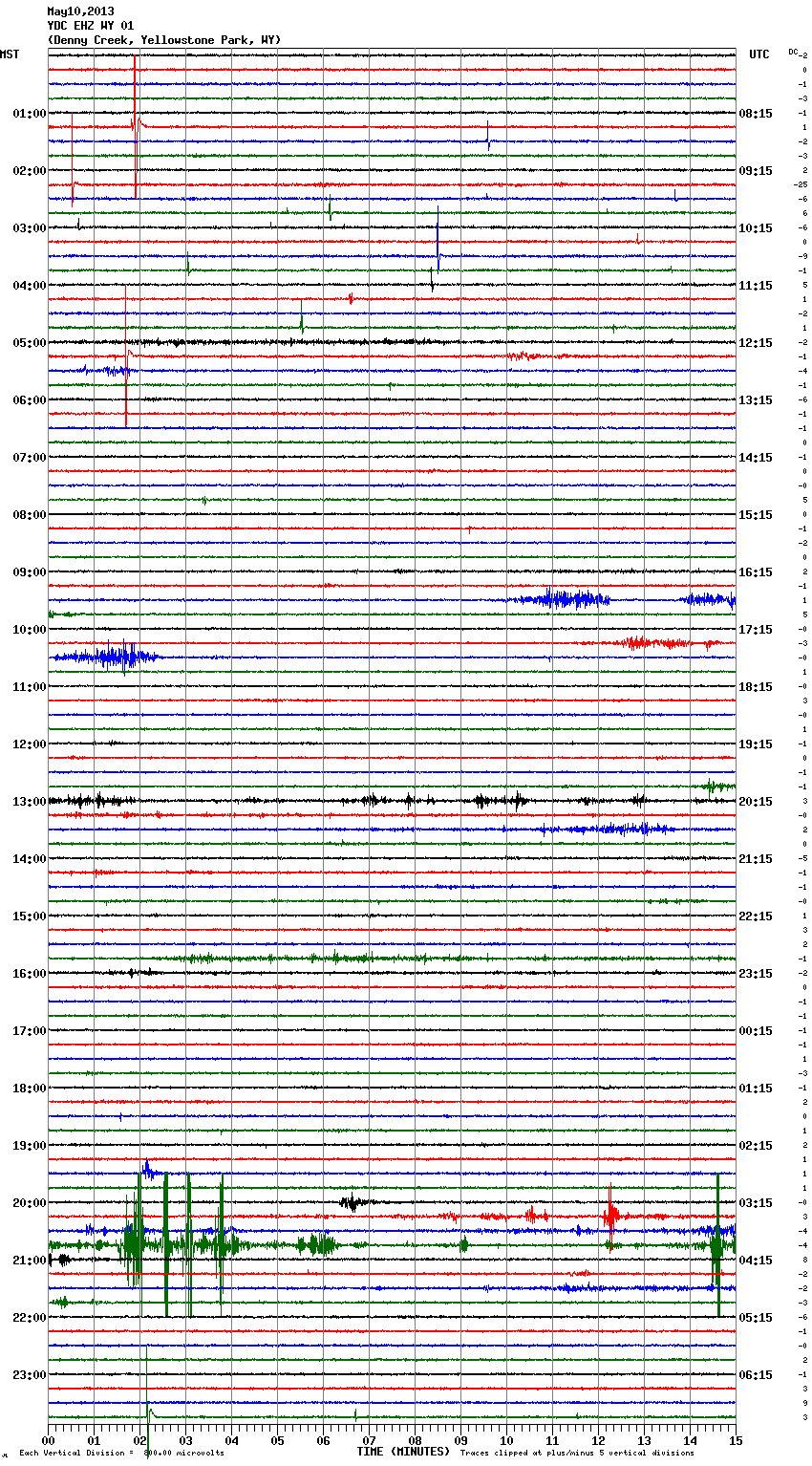
Task: Select the 22:00 MST time label
Action: pyautogui.click(x=30, y=1318)
